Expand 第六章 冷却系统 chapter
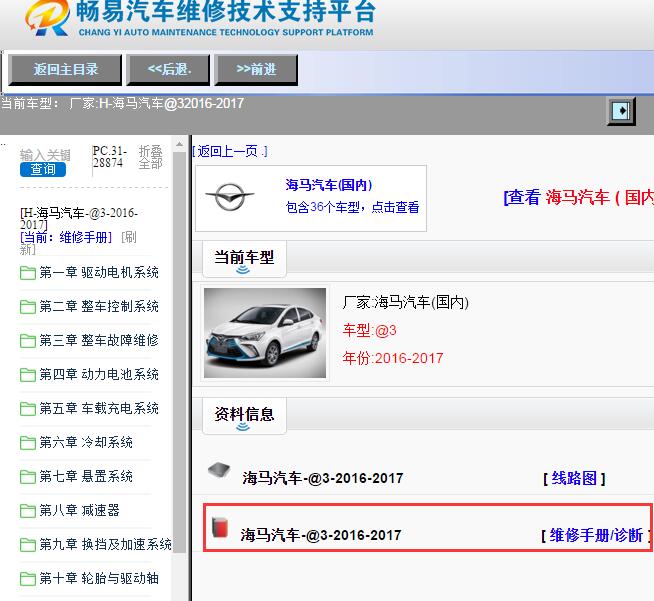This screenshot has width=654, height=601. 86,443
